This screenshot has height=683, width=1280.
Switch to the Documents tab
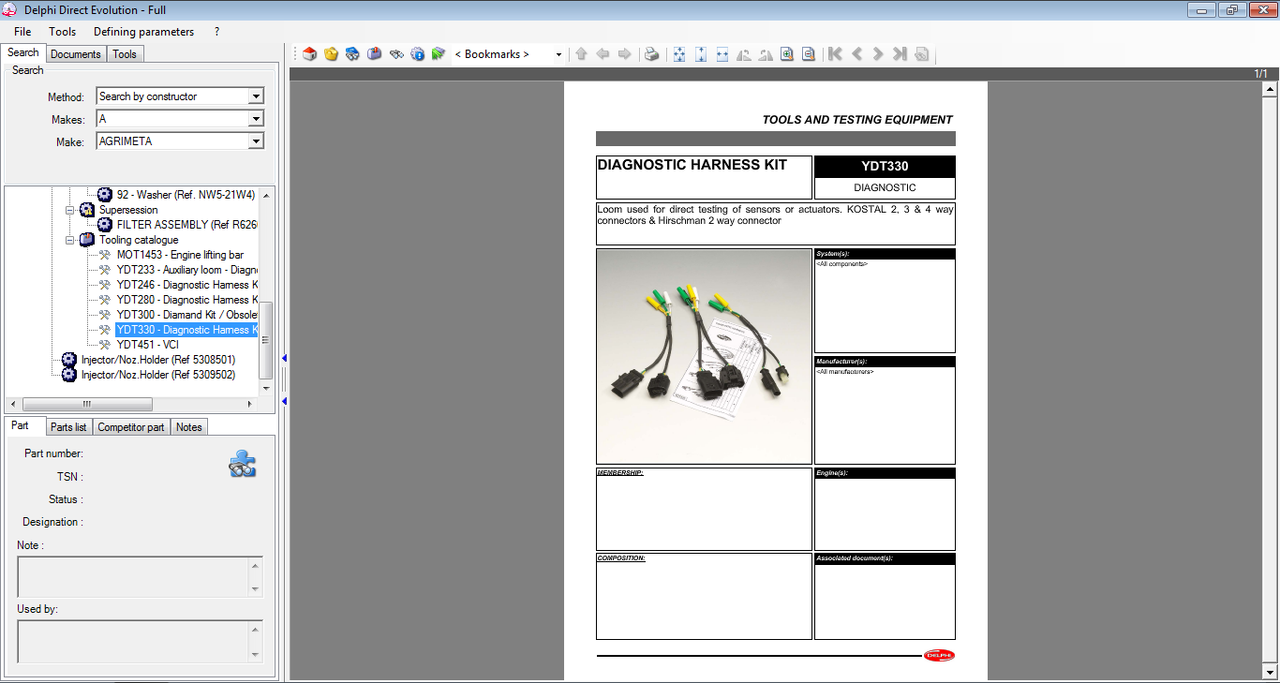(x=75, y=54)
